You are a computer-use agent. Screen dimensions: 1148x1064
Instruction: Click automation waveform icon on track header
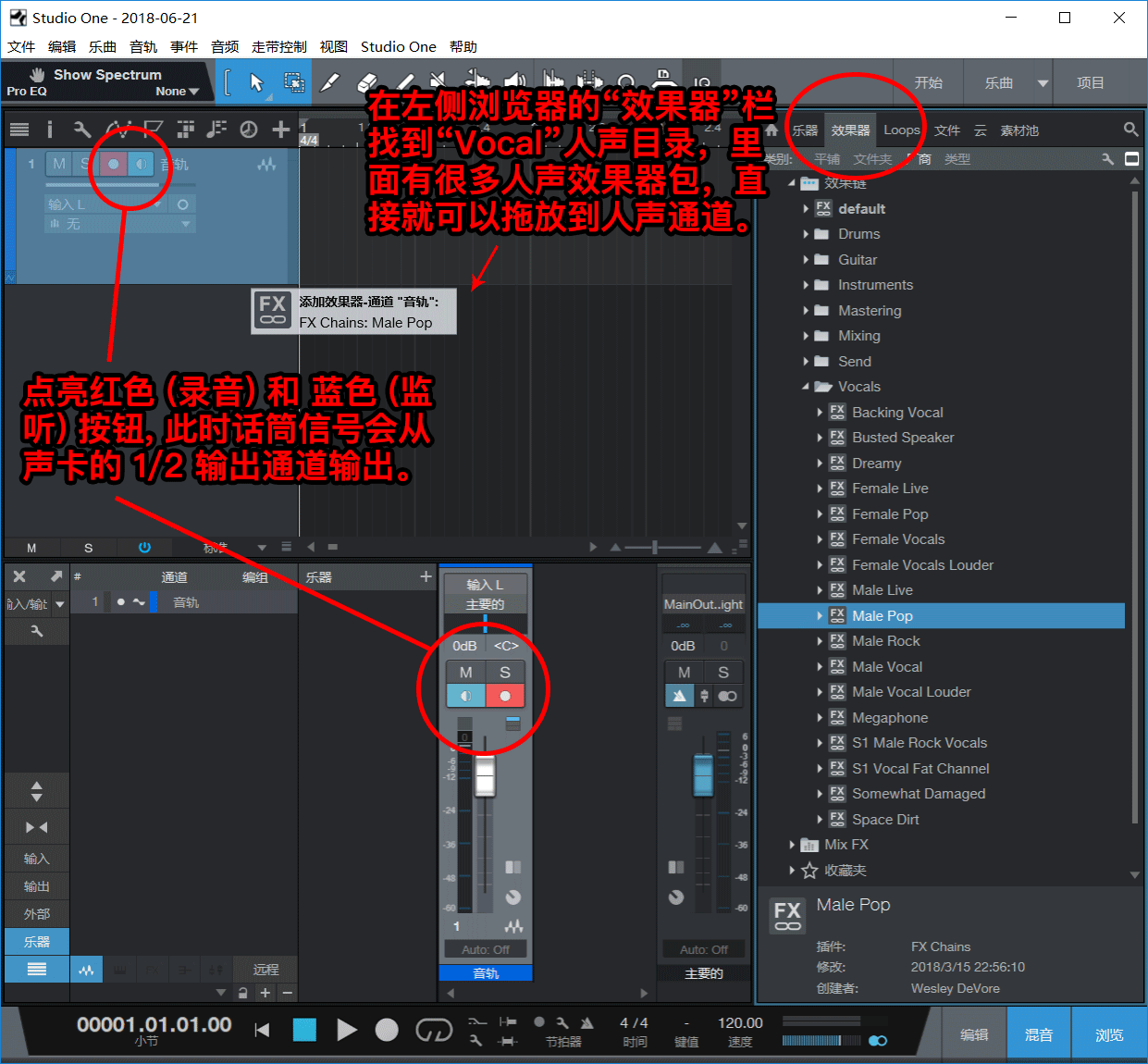(266, 164)
